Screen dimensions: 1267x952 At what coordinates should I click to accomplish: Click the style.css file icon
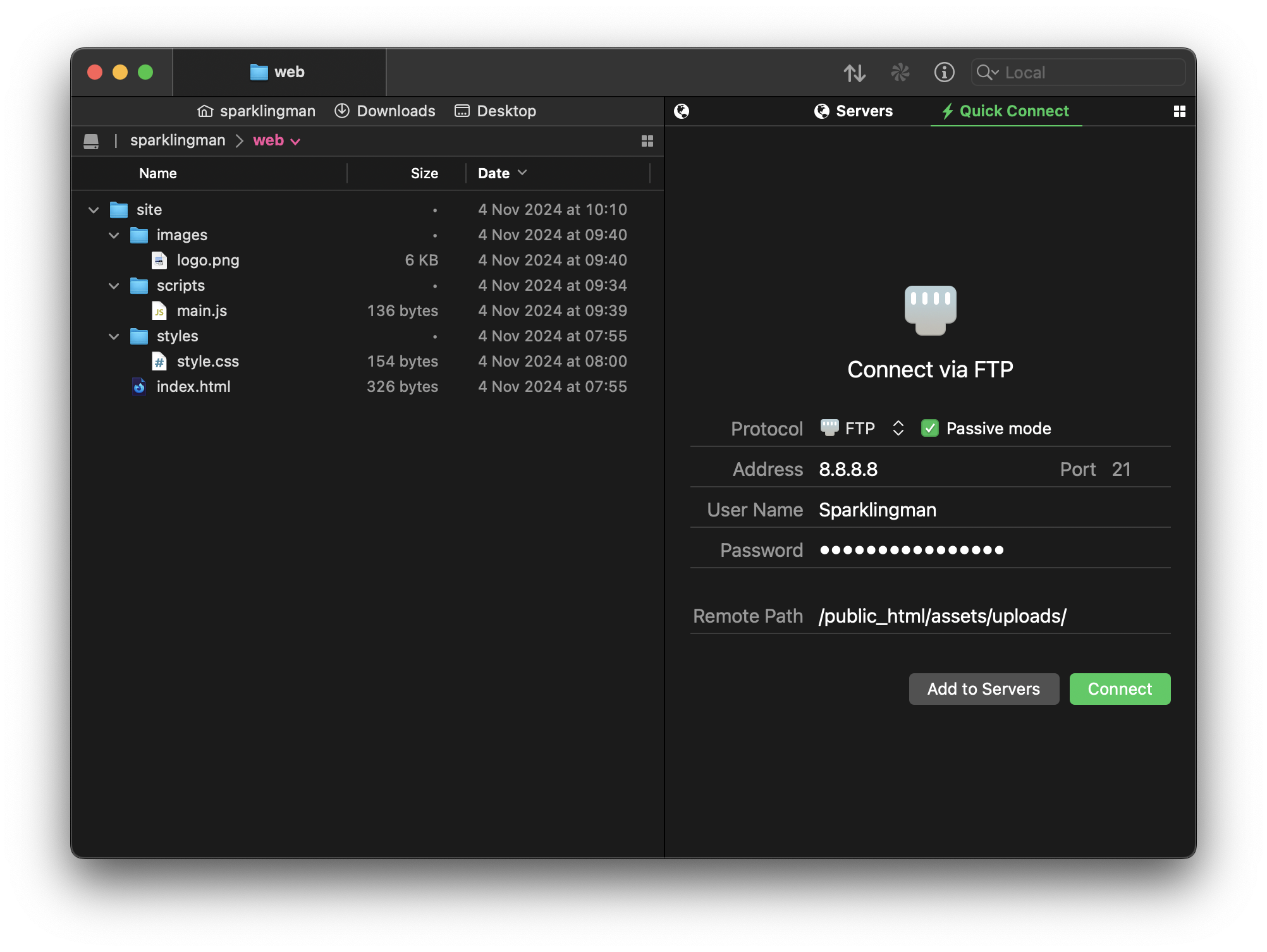point(159,362)
